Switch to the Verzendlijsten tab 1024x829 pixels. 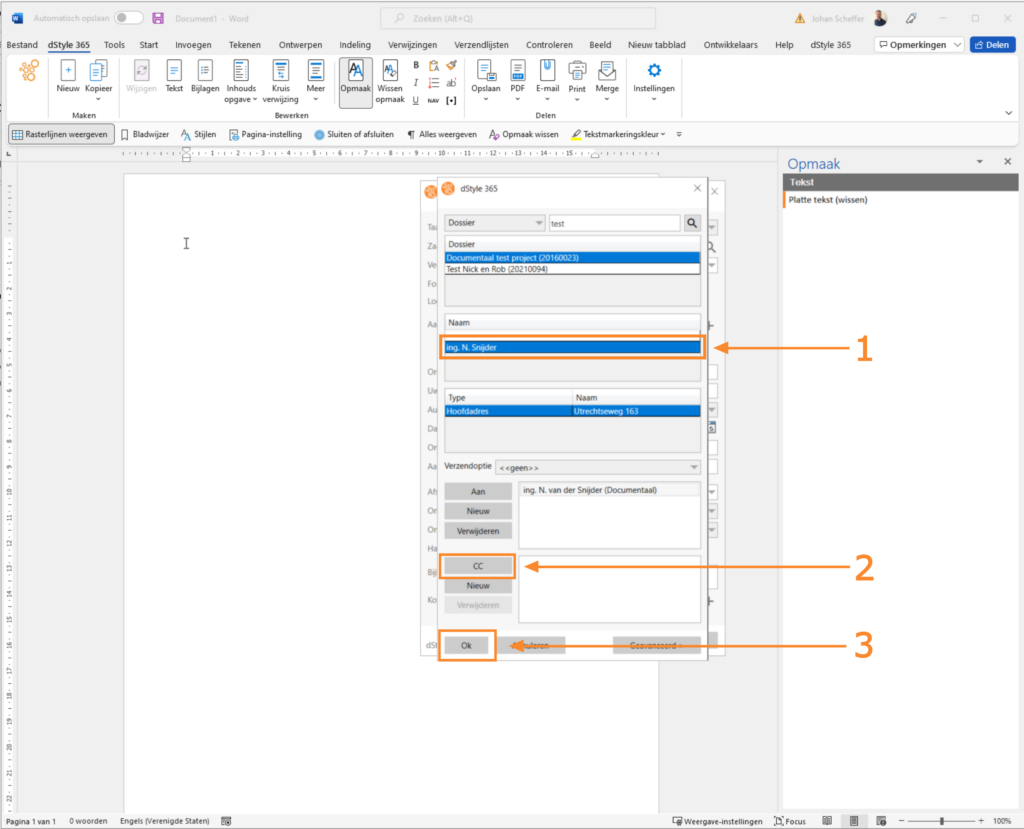(481, 45)
